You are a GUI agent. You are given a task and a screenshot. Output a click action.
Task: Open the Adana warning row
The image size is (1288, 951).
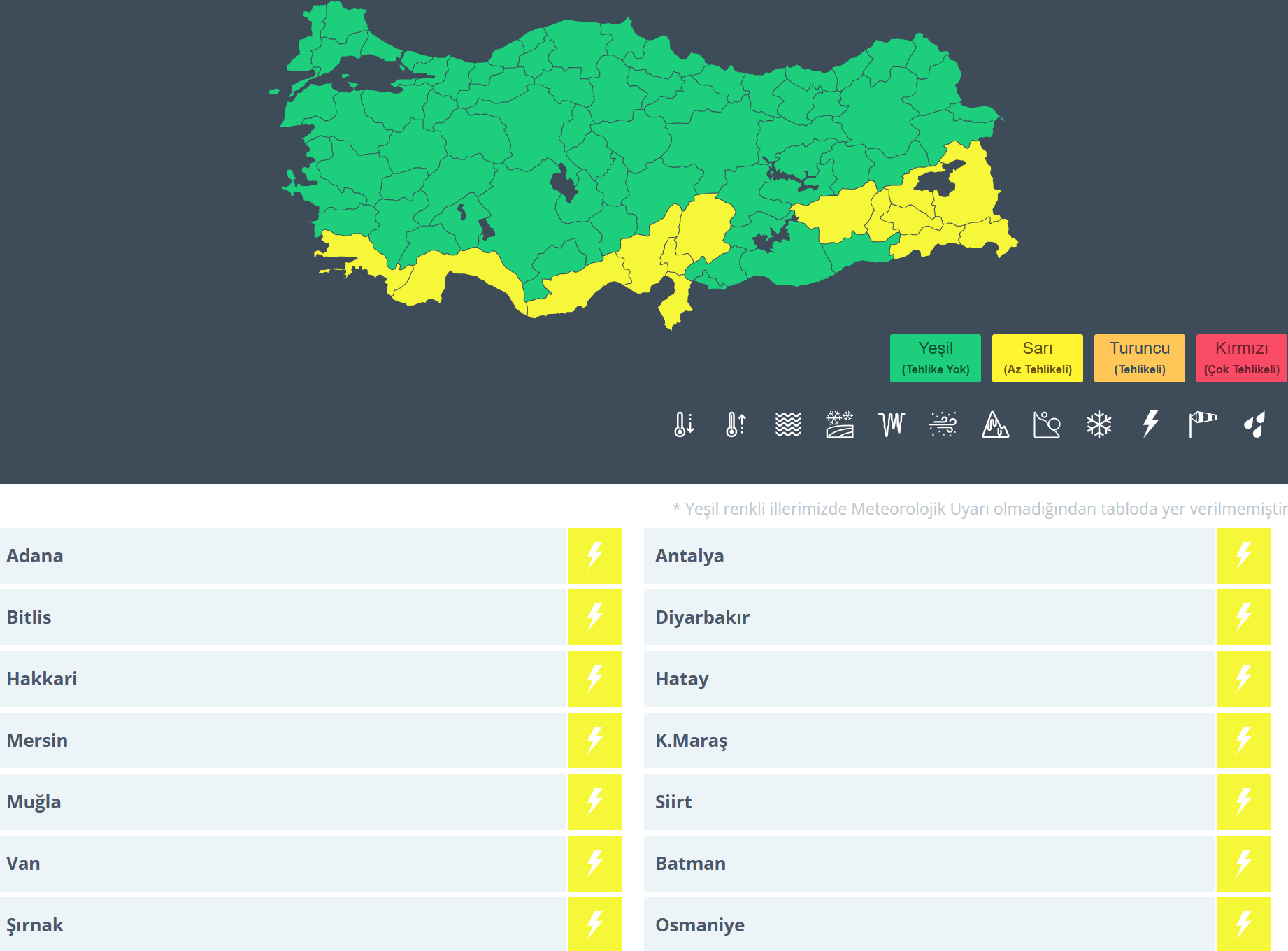282,556
